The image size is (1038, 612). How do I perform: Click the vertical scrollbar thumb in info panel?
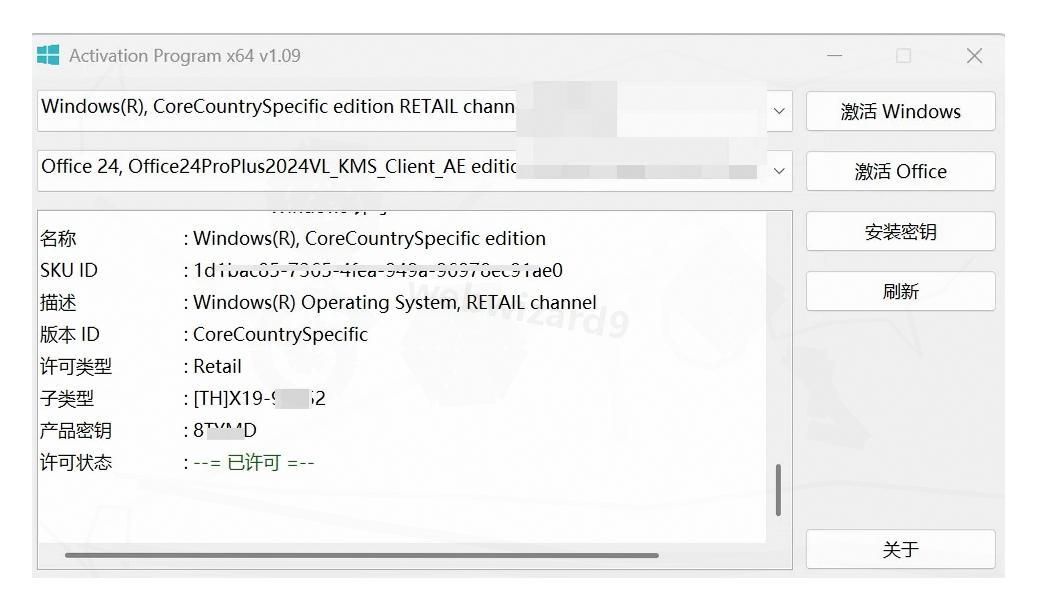778,490
